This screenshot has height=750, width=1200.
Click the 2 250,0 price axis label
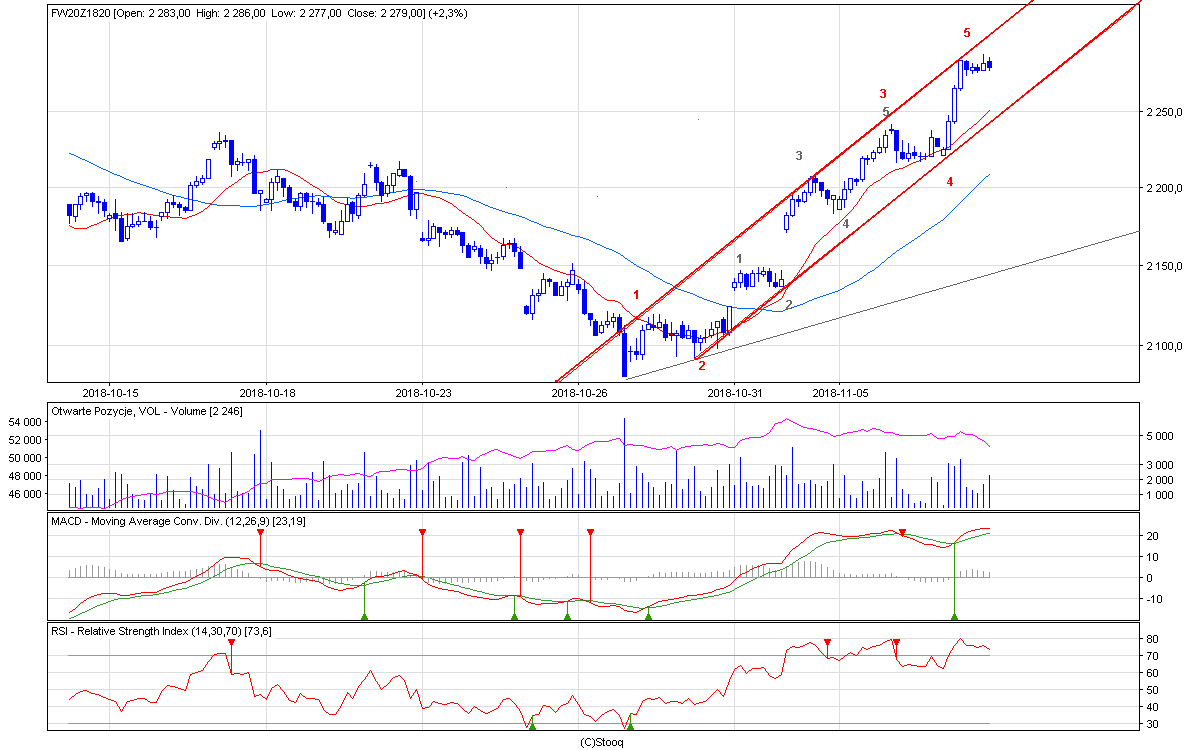(x=1164, y=112)
